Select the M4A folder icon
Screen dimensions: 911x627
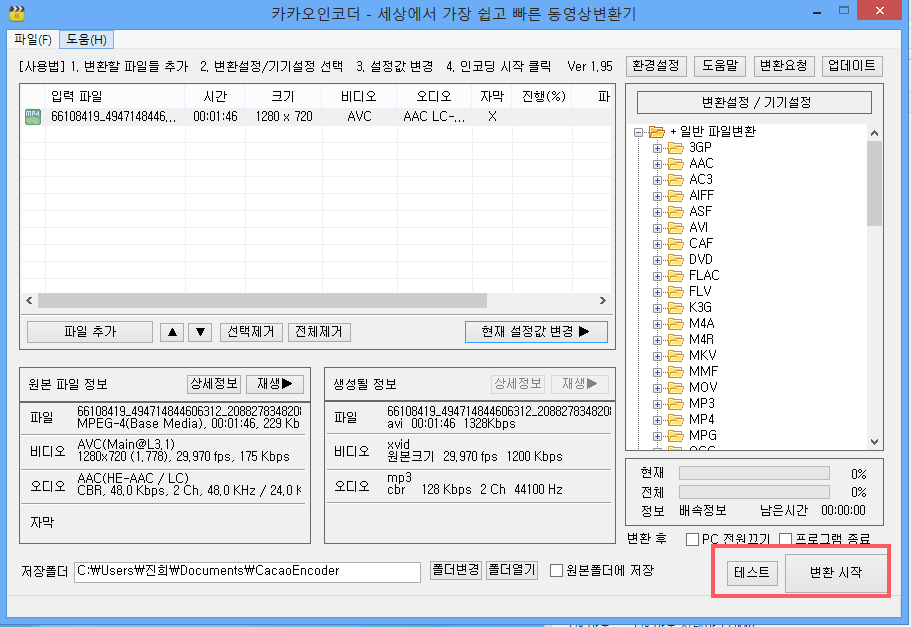[x=675, y=324]
